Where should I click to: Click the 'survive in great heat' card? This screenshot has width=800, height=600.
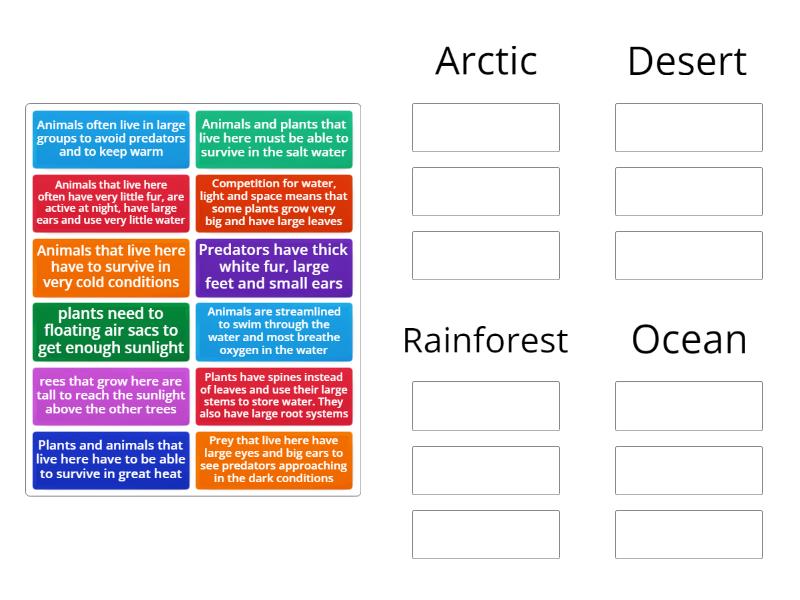click(111, 460)
